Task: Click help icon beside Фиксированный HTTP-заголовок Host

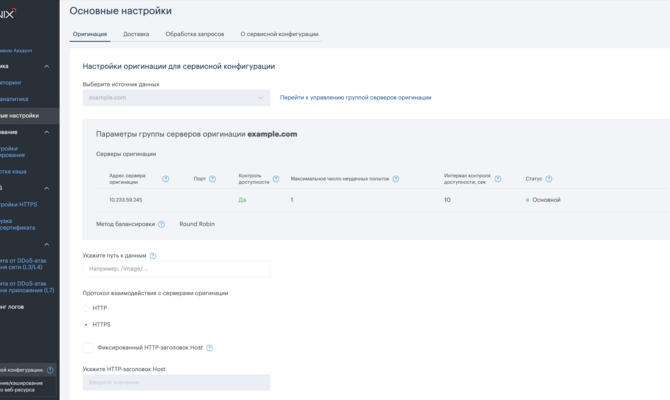Action: [210, 348]
